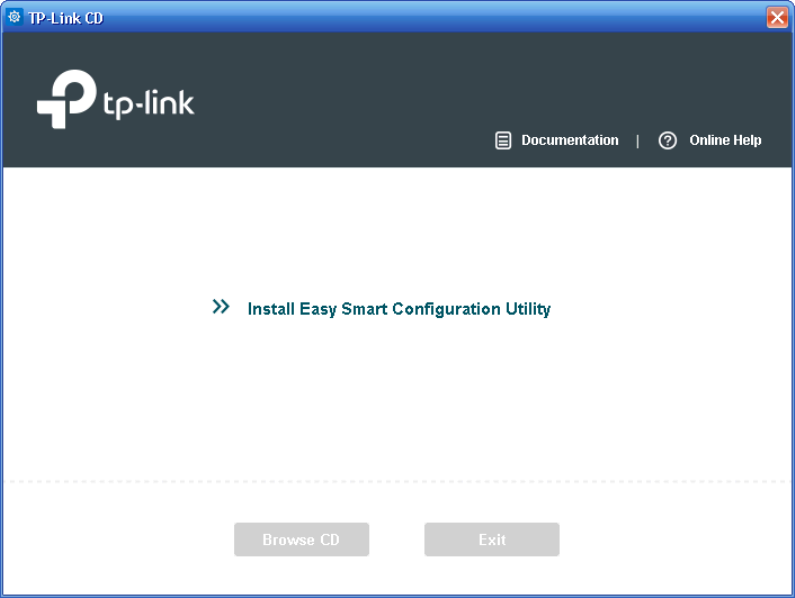Click the Online Help question mark icon
795x598 pixels.
667,140
